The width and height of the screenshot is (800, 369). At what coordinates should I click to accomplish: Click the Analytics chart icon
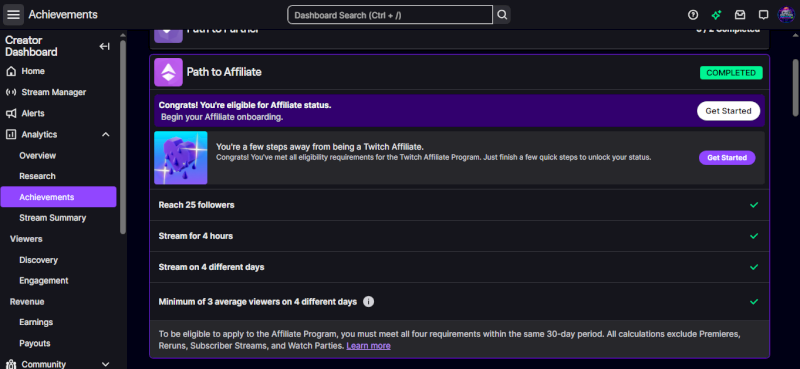11,134
